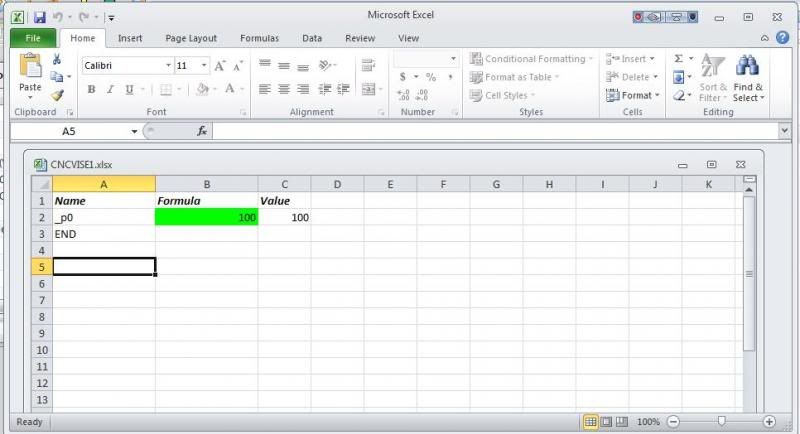This screenshot has height=434, width=800.
Task: Click the Find & Select binoculars icon
Action: [747, 78]
